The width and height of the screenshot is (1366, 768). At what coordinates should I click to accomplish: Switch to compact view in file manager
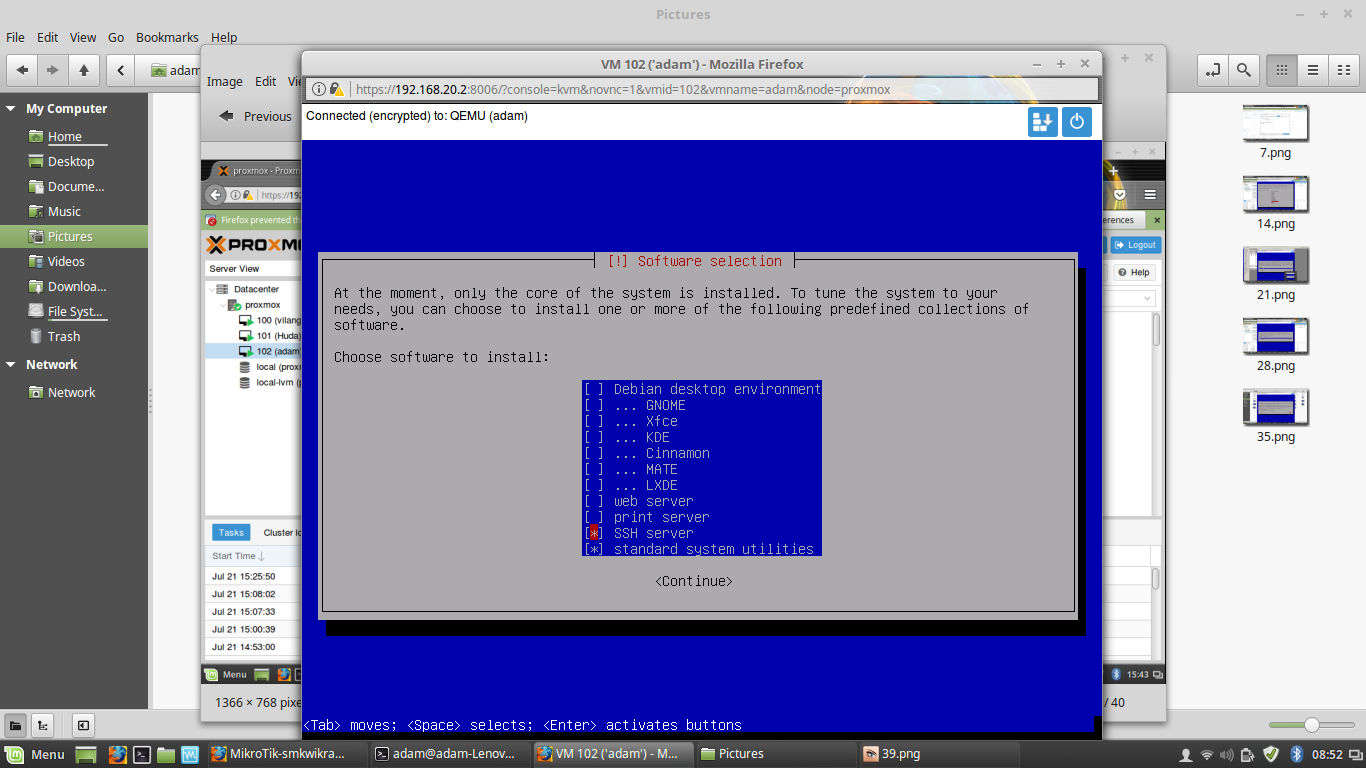(1343, 70)
